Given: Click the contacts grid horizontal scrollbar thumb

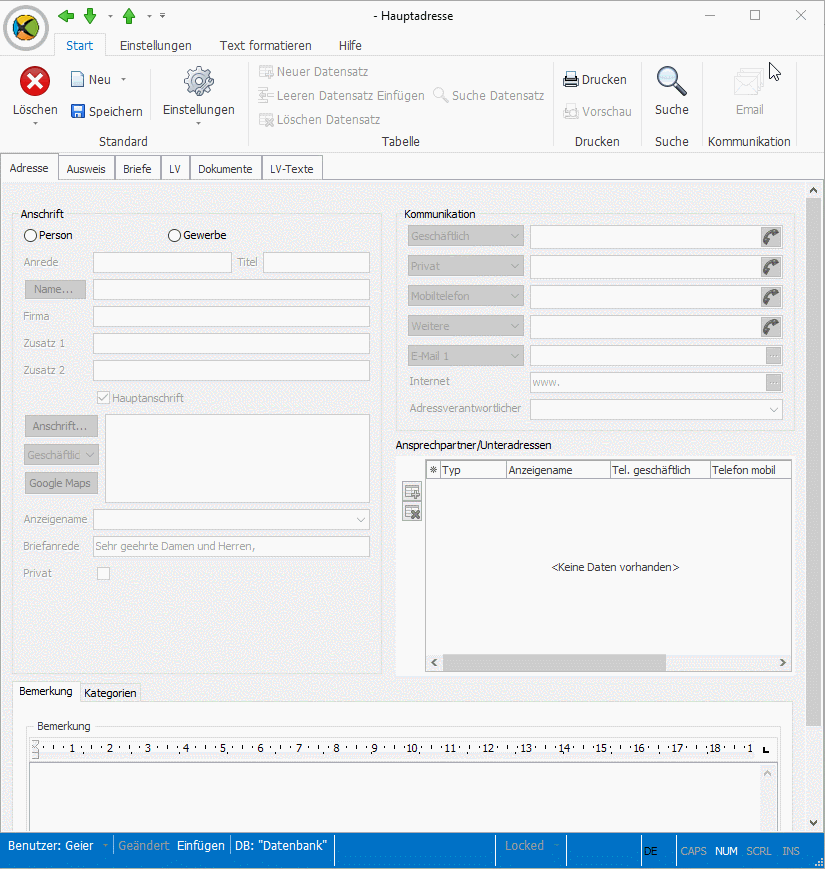Looking at the screenshot, I should tap(554, 662).
